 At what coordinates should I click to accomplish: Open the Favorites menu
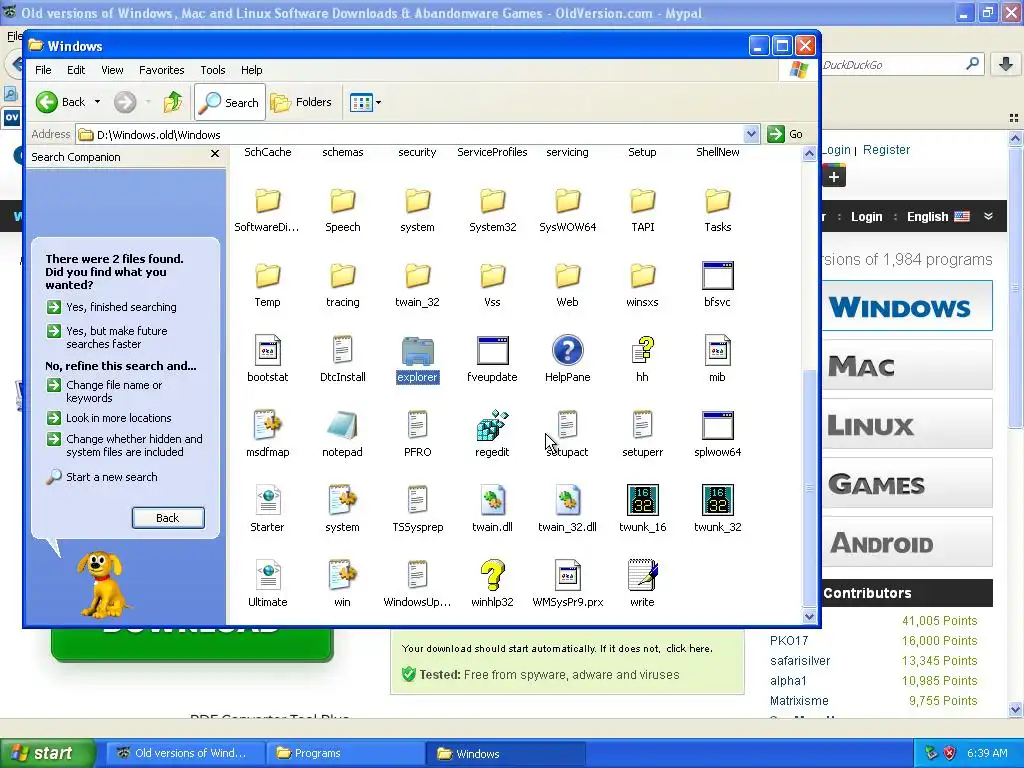pos(161,70)
